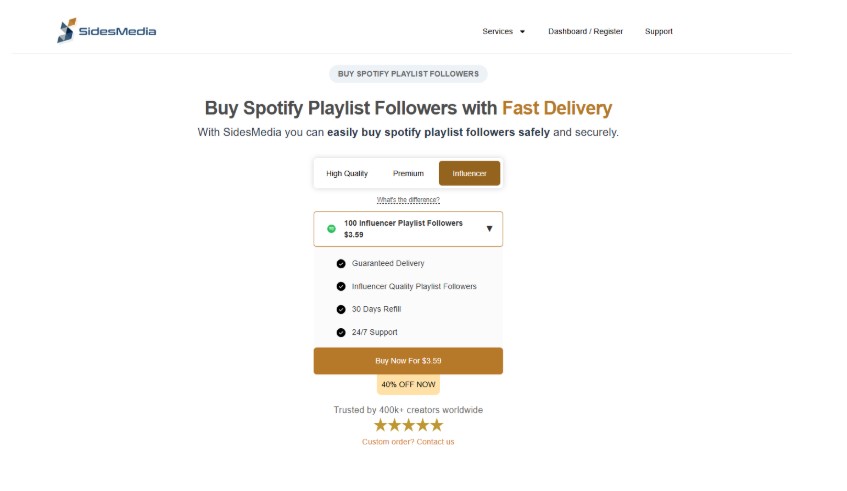Switch to the Premium tab
This screenshot has height=491, width=847.
(408, 174)
